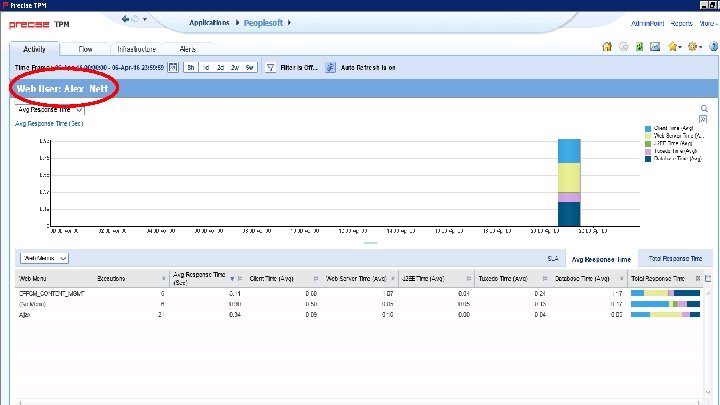
Task: Open column menu on Executions header
Action: pos(163,279)
